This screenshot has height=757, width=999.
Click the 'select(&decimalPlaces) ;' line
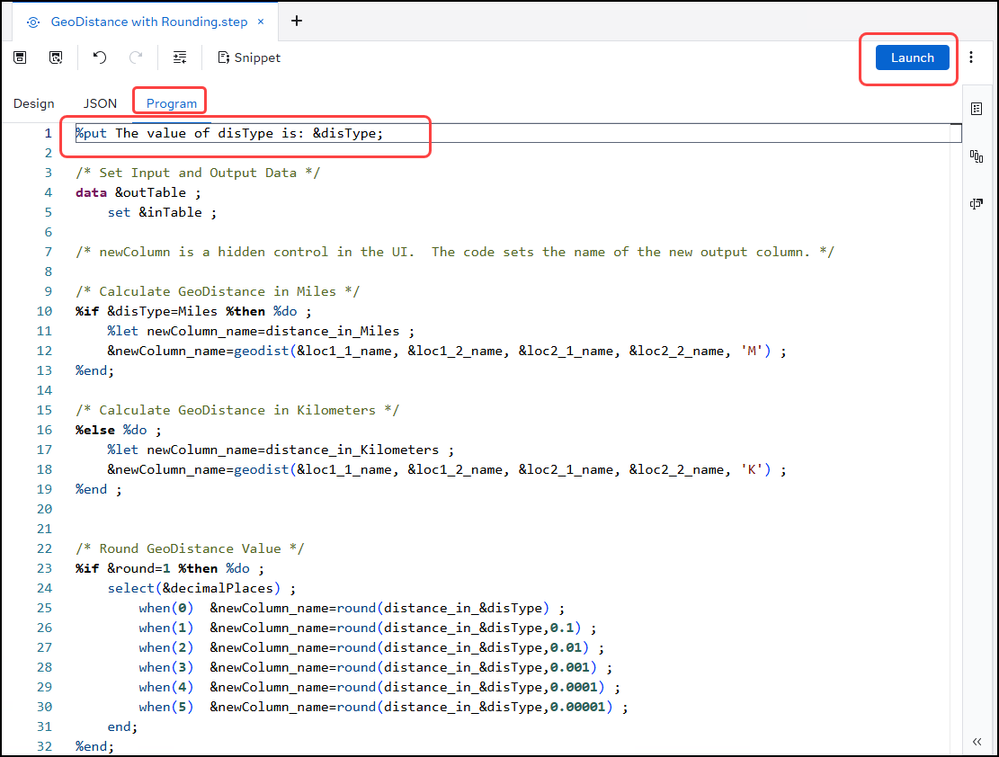(201, 588)
